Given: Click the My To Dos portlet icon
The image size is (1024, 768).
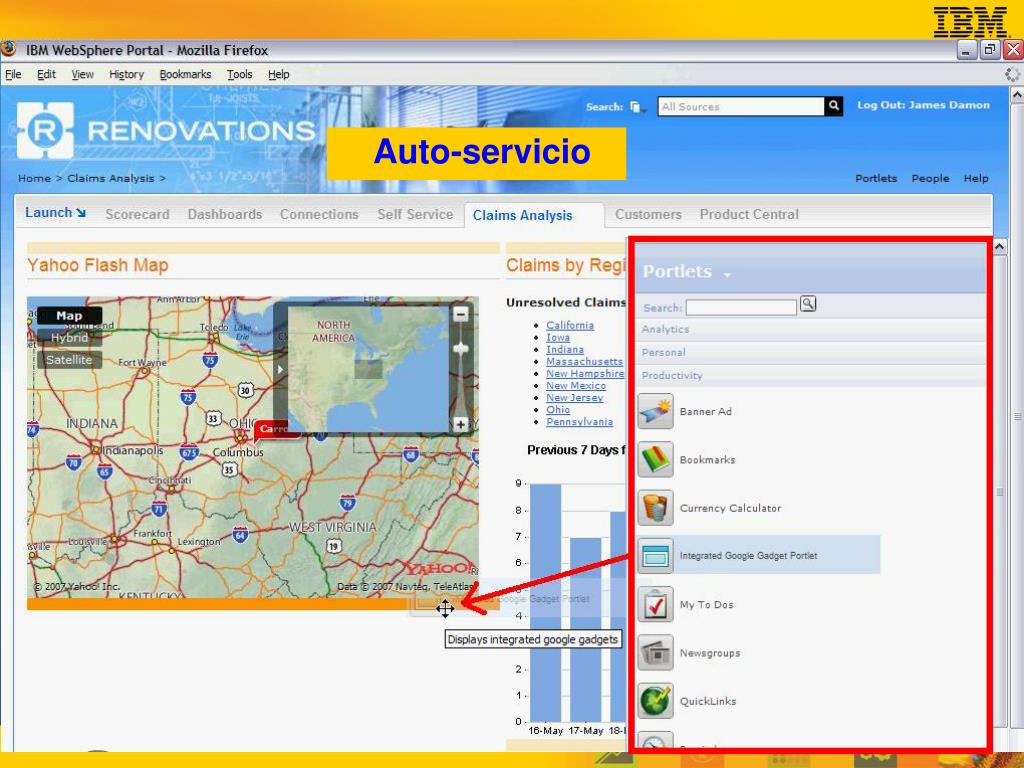Looking at the screenshot, I should click(x=655, y=605).
